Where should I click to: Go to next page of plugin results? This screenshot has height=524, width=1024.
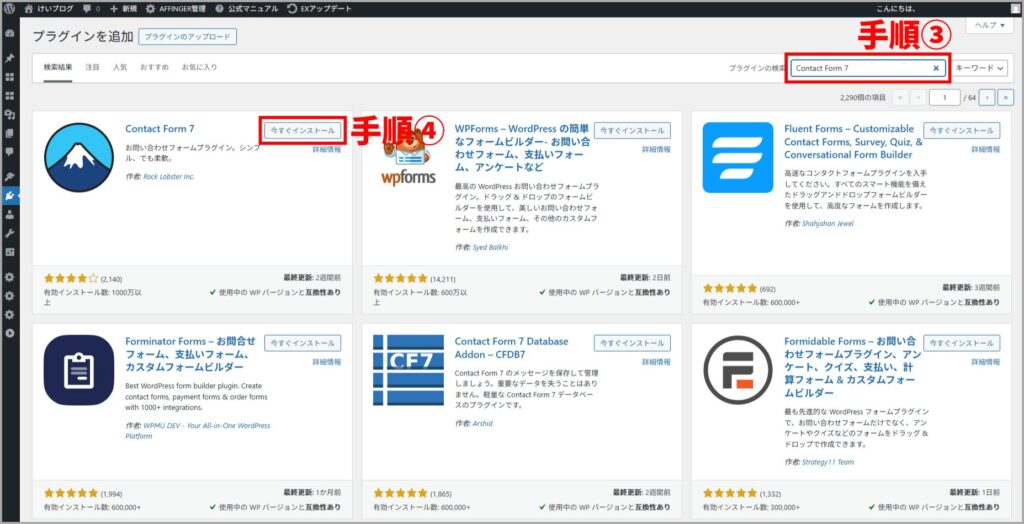click(x=987, y=97)
